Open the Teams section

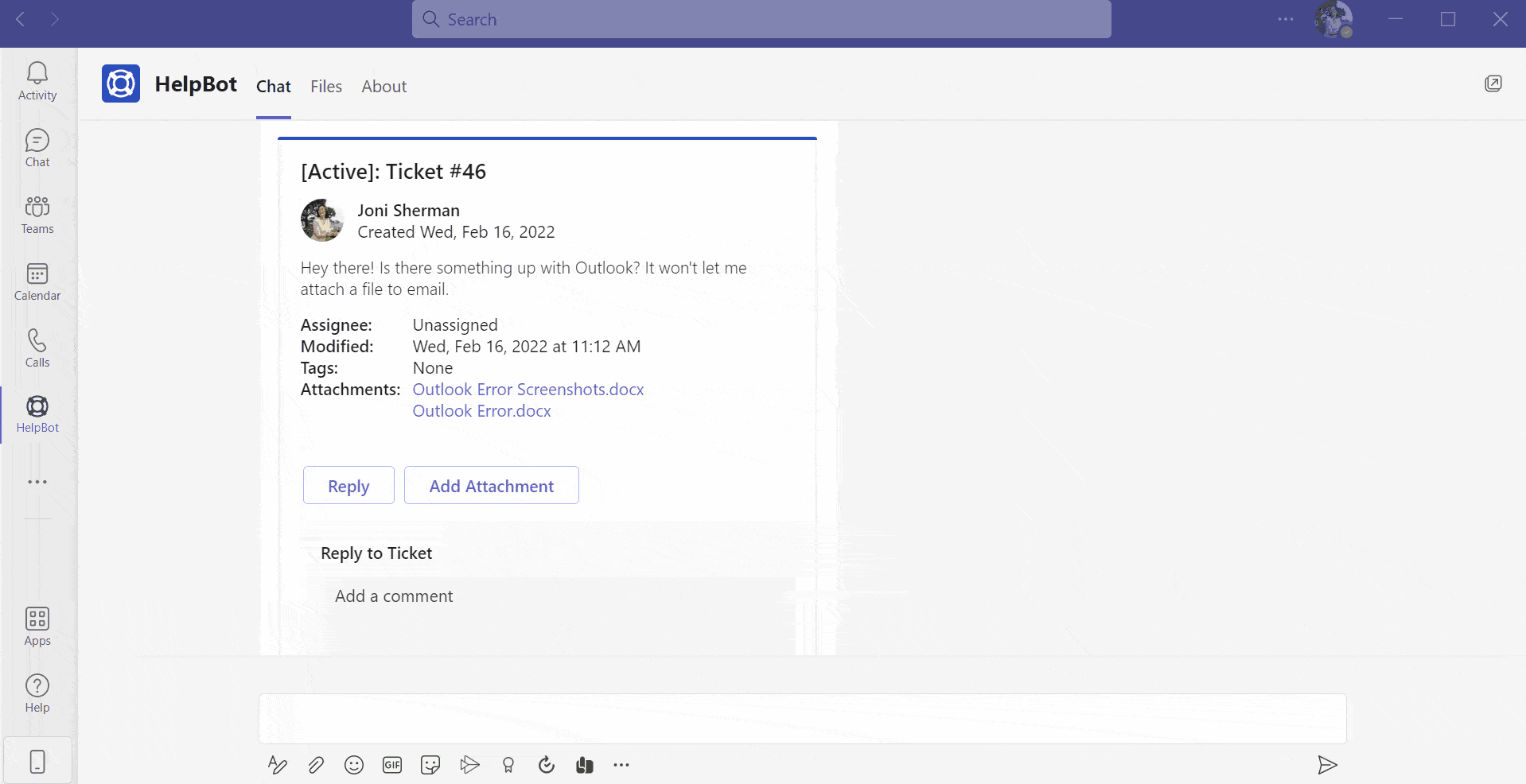click(37, 215)
